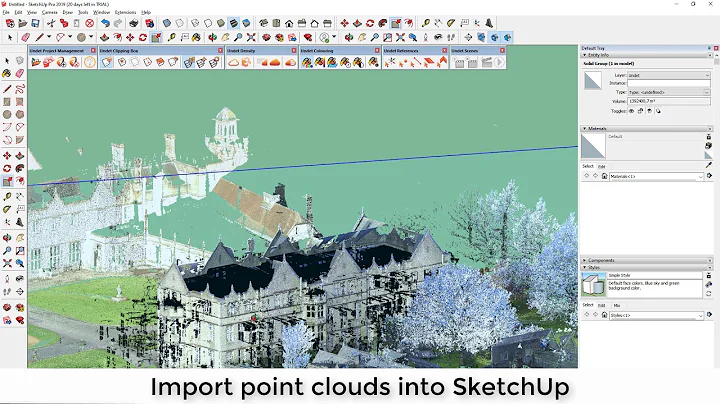The width and height of the screenshot is (720, 404).
Task: Collapse the Materials panel
Action: pyautogui.click(x=584, y=129)
